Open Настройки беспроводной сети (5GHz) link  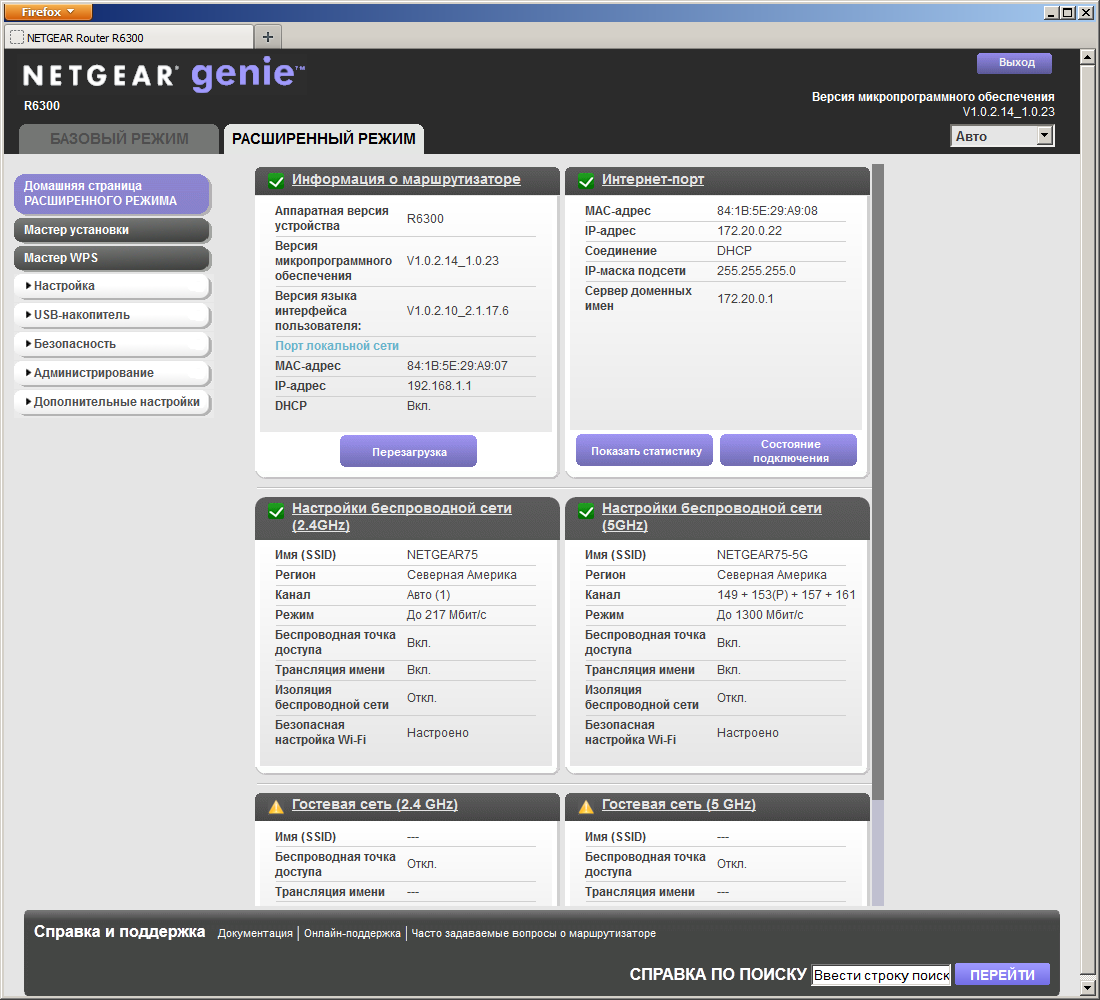(x=711, y=516)
